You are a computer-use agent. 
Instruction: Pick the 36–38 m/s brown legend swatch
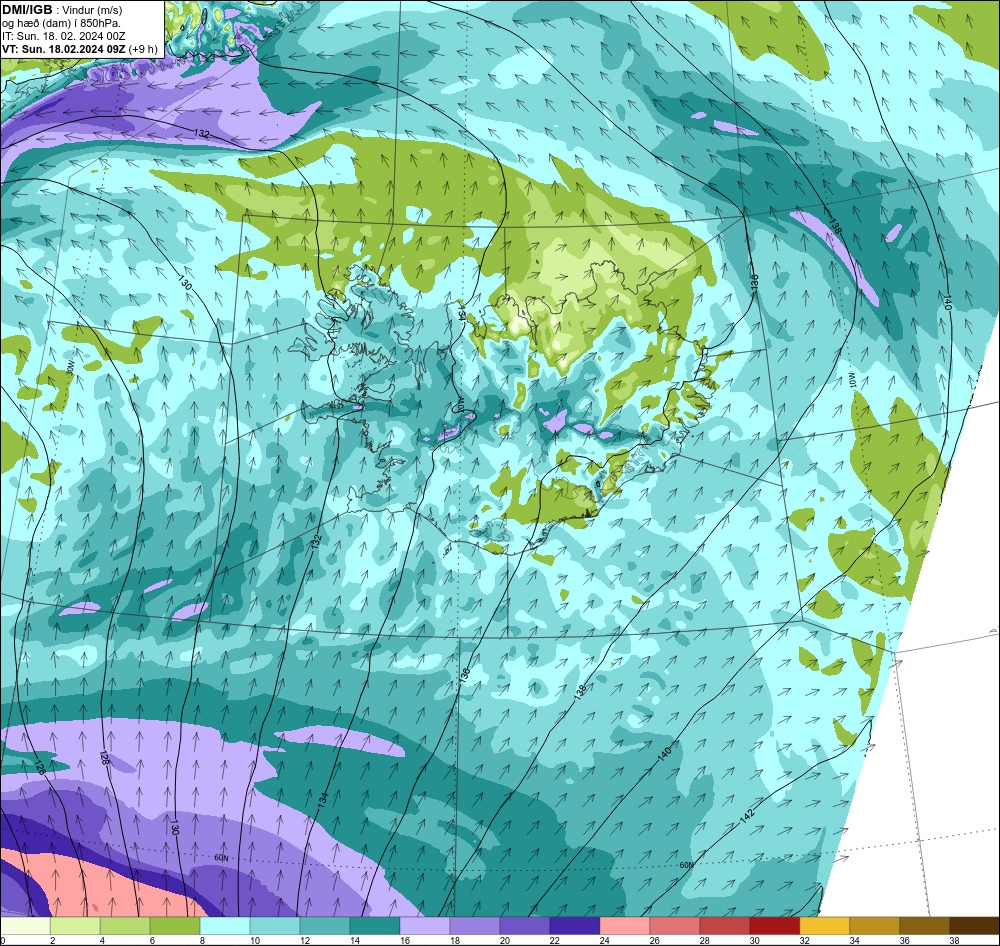(x=925, y=926)
